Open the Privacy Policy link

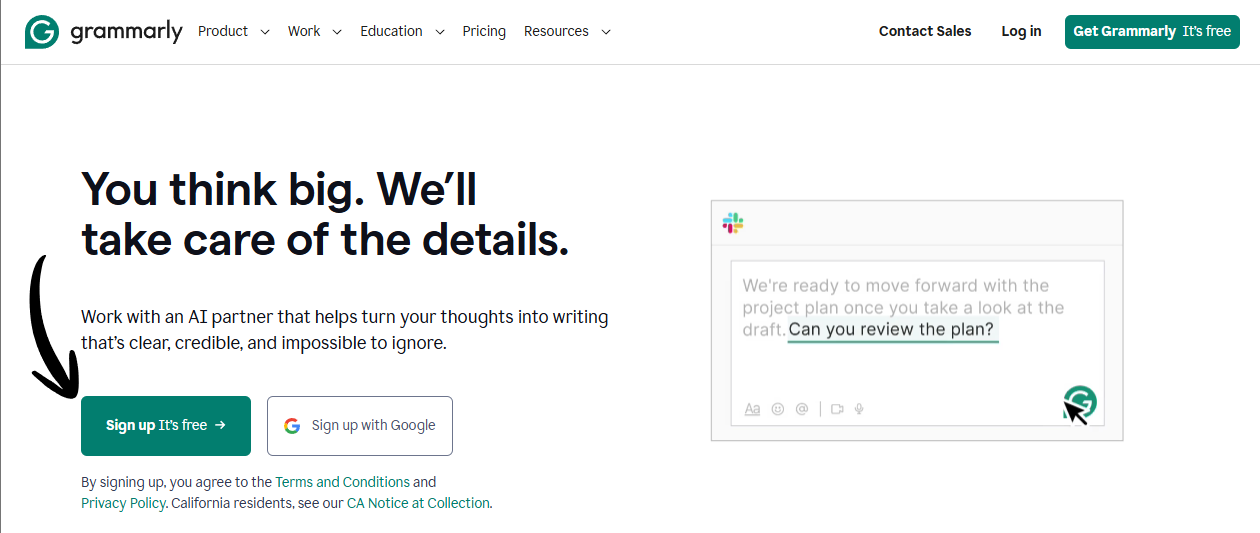[123, 503]
